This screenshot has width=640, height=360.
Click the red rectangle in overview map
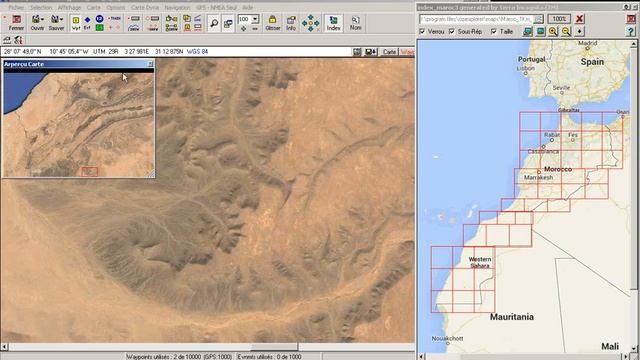click(89, 171)
